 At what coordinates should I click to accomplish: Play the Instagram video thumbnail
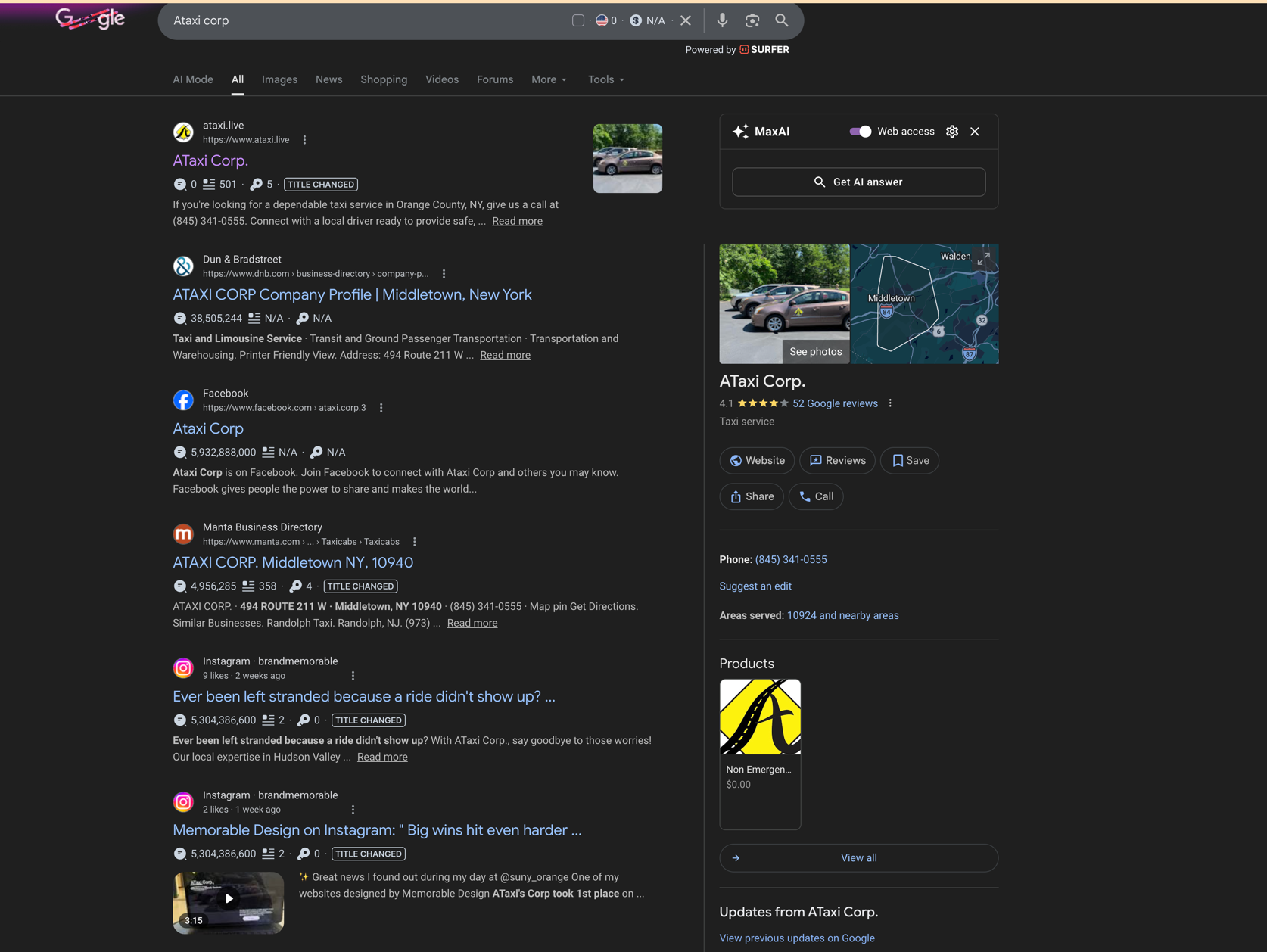coord(229,899)
